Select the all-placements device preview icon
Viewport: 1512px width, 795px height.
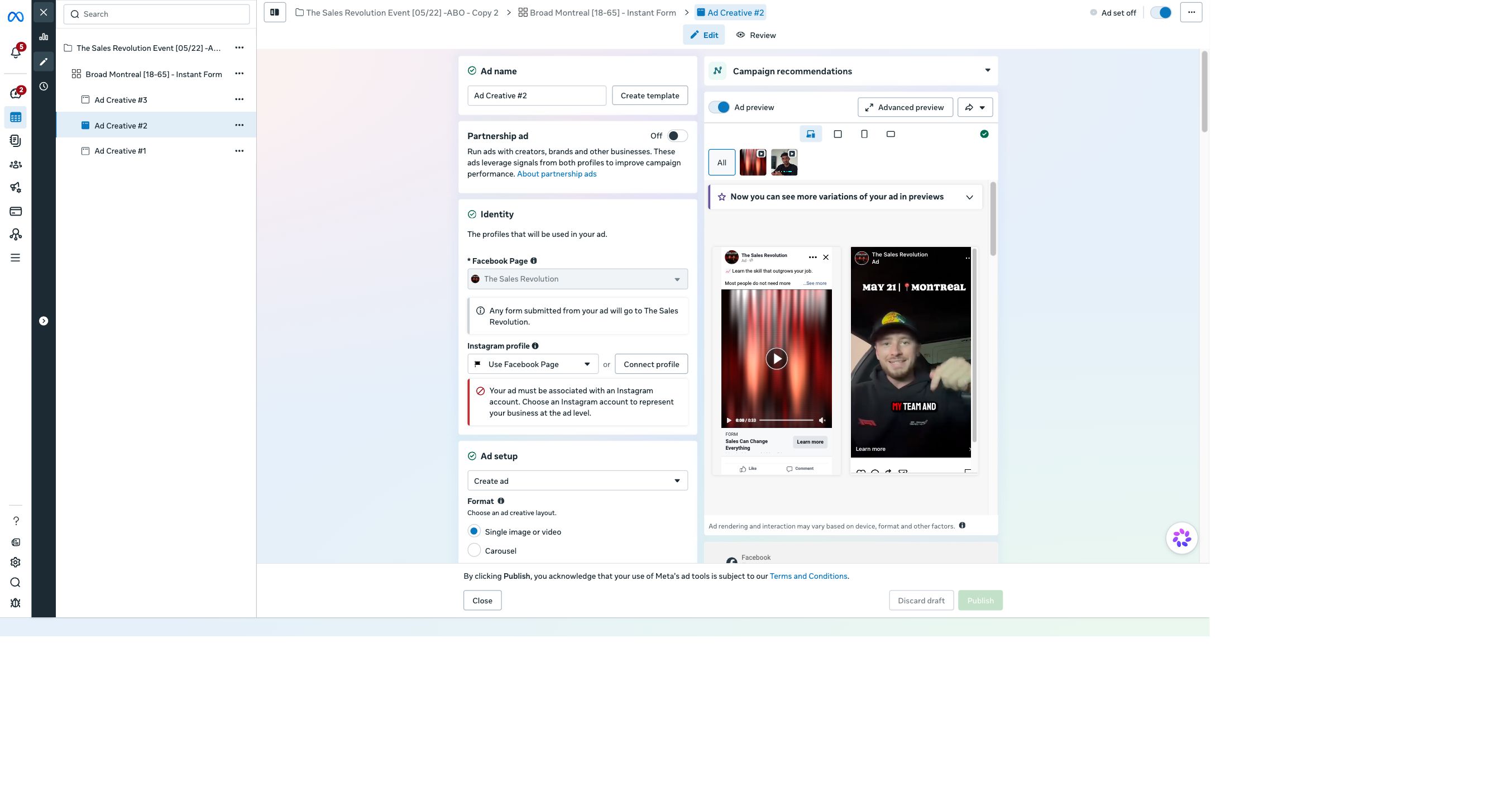[811, 134]
